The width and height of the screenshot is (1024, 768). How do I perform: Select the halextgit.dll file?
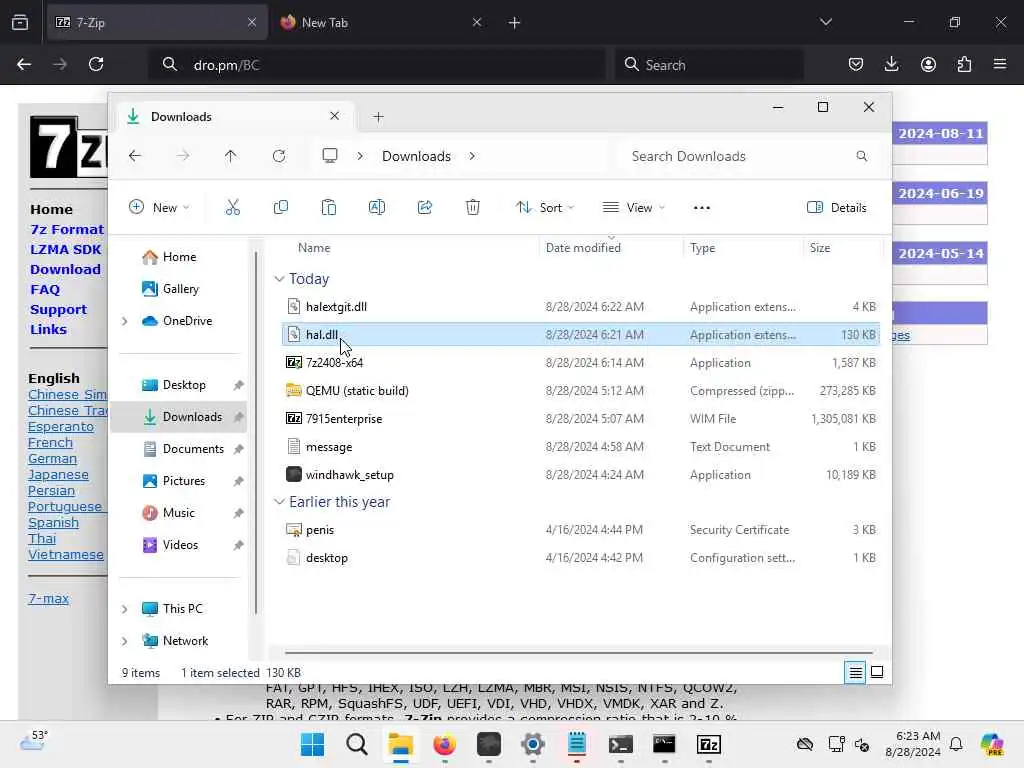580,307
